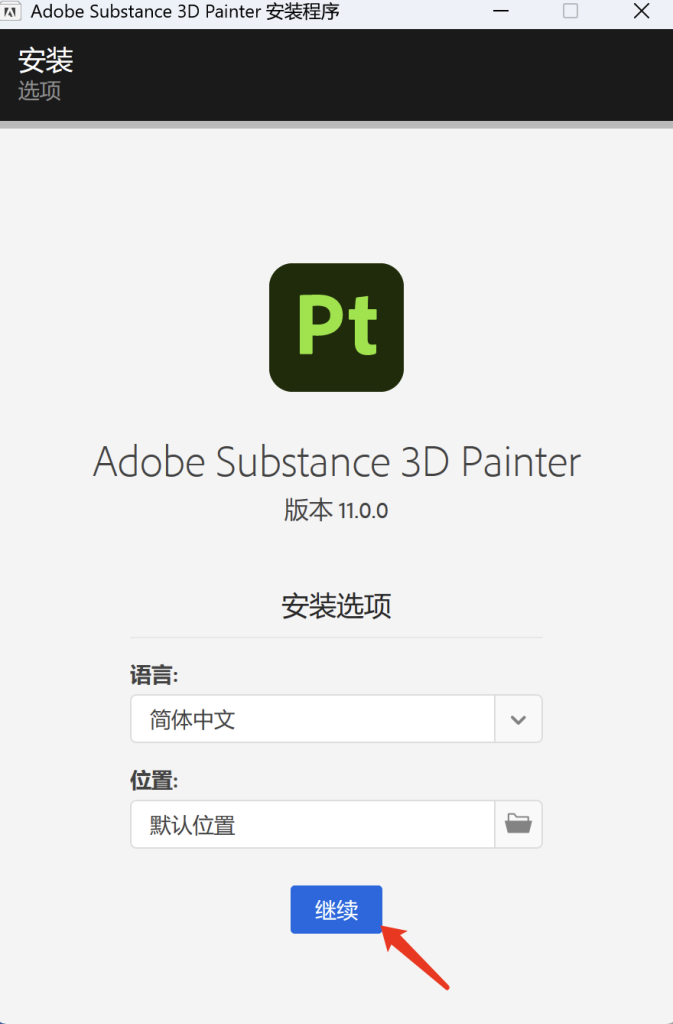The image size is (673, 1024).
Task: Close the Substance 3D Painter installer
Action: [641, 12]
